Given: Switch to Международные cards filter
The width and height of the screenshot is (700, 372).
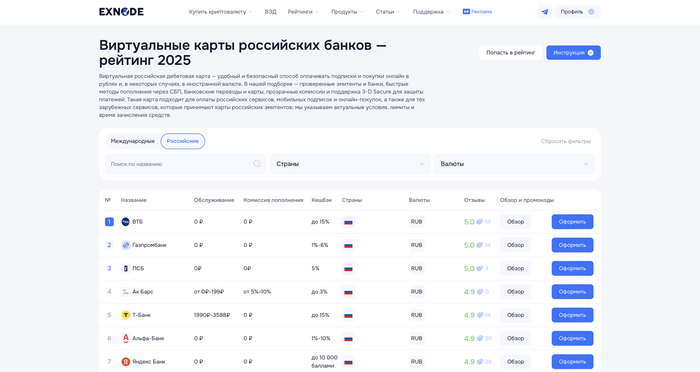Looking at the screenshot, I should [x=133, y=141].
